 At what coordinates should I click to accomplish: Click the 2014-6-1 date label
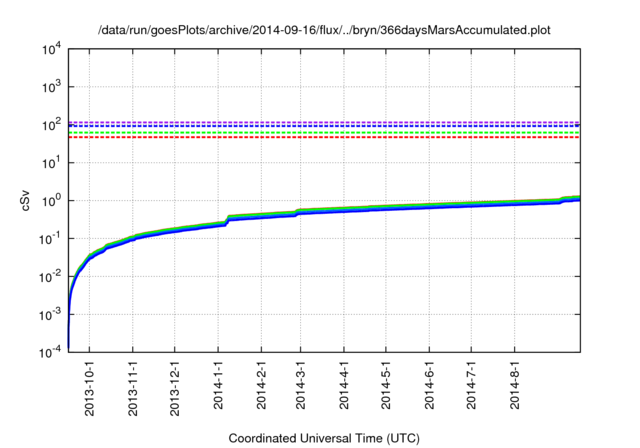(429, 385)
